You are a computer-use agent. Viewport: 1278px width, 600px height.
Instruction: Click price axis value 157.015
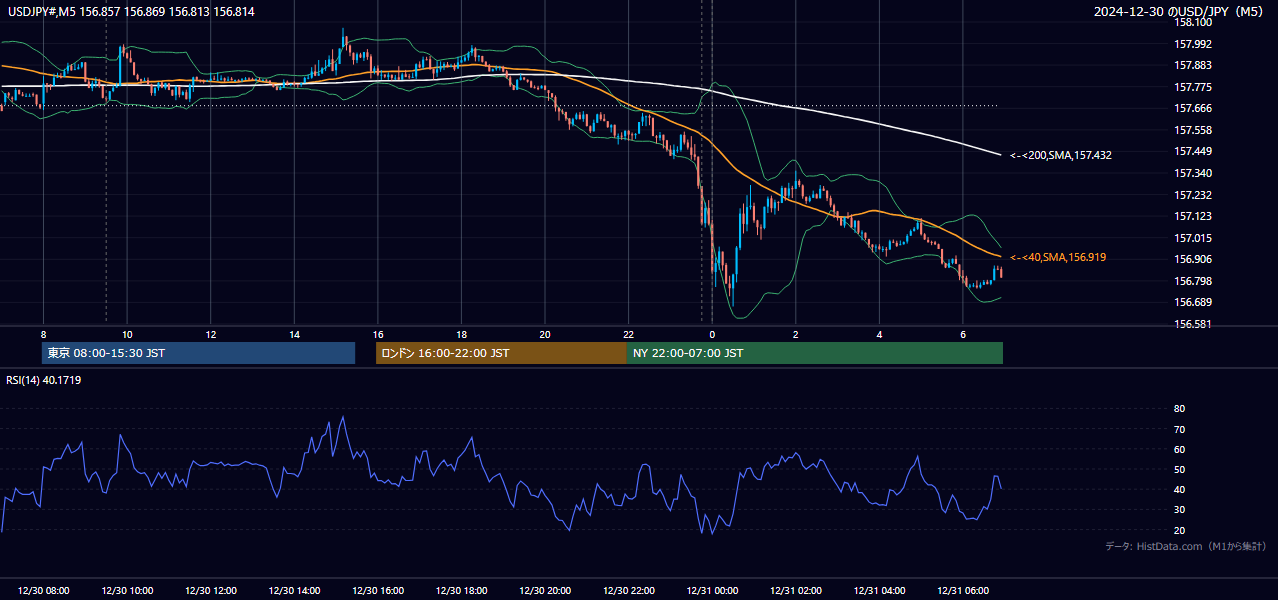1193,238
